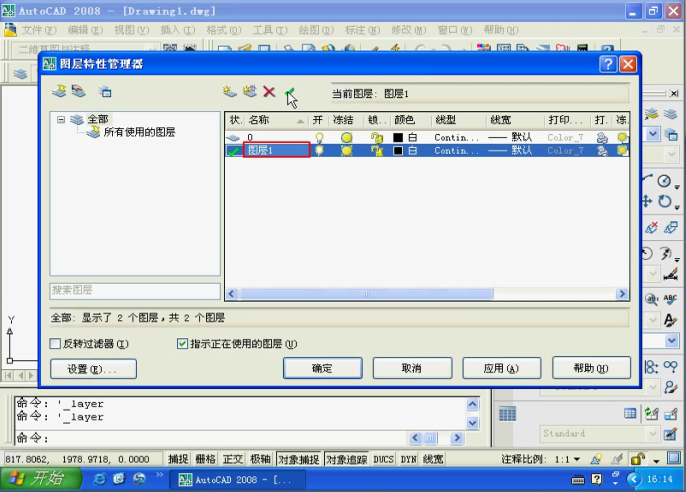Toggle plot printer icon for 图层1
This screenshot has width=686, height=492.
click(x=602, y=150)
